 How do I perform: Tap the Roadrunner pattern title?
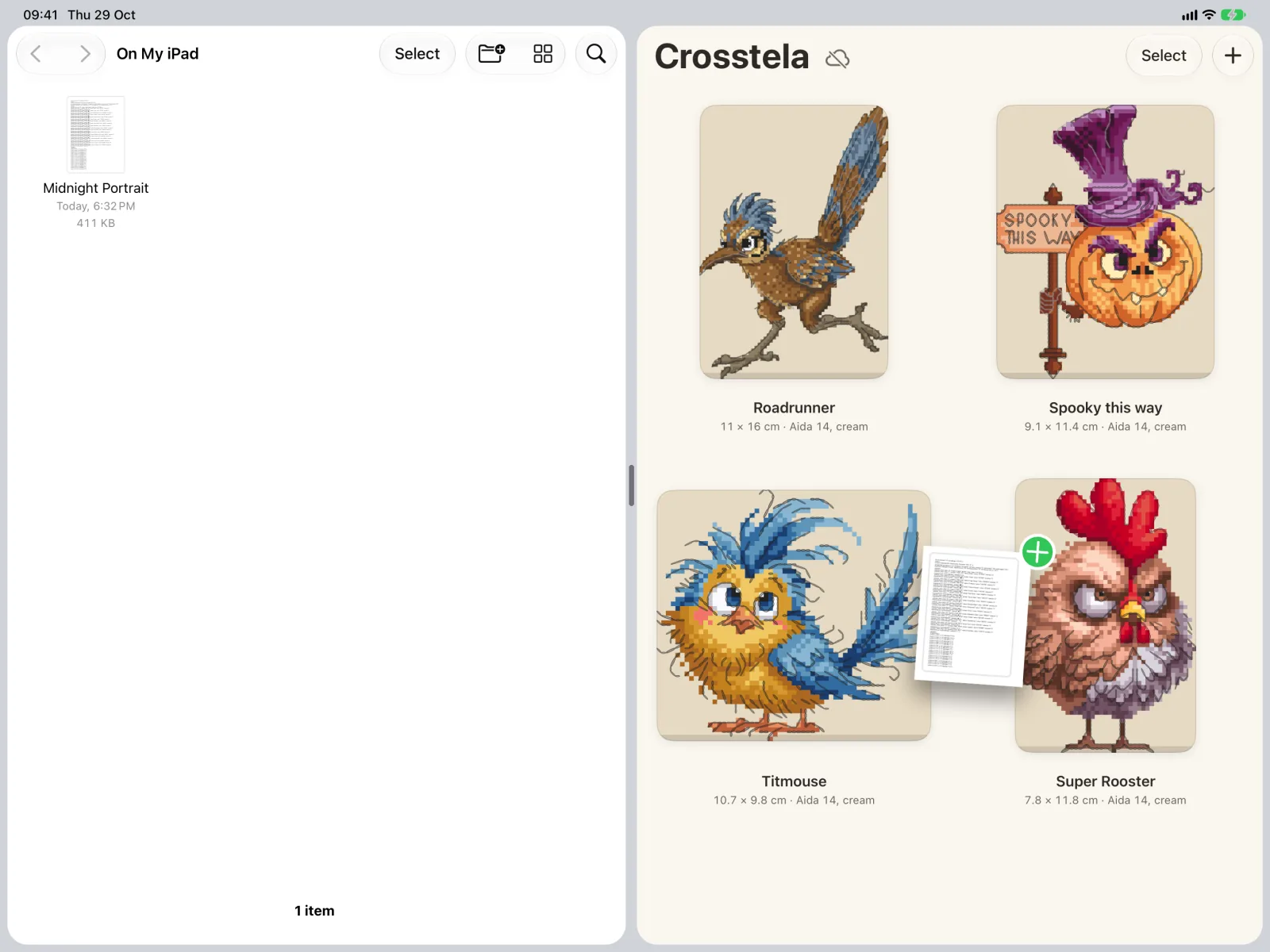point(794,408)
